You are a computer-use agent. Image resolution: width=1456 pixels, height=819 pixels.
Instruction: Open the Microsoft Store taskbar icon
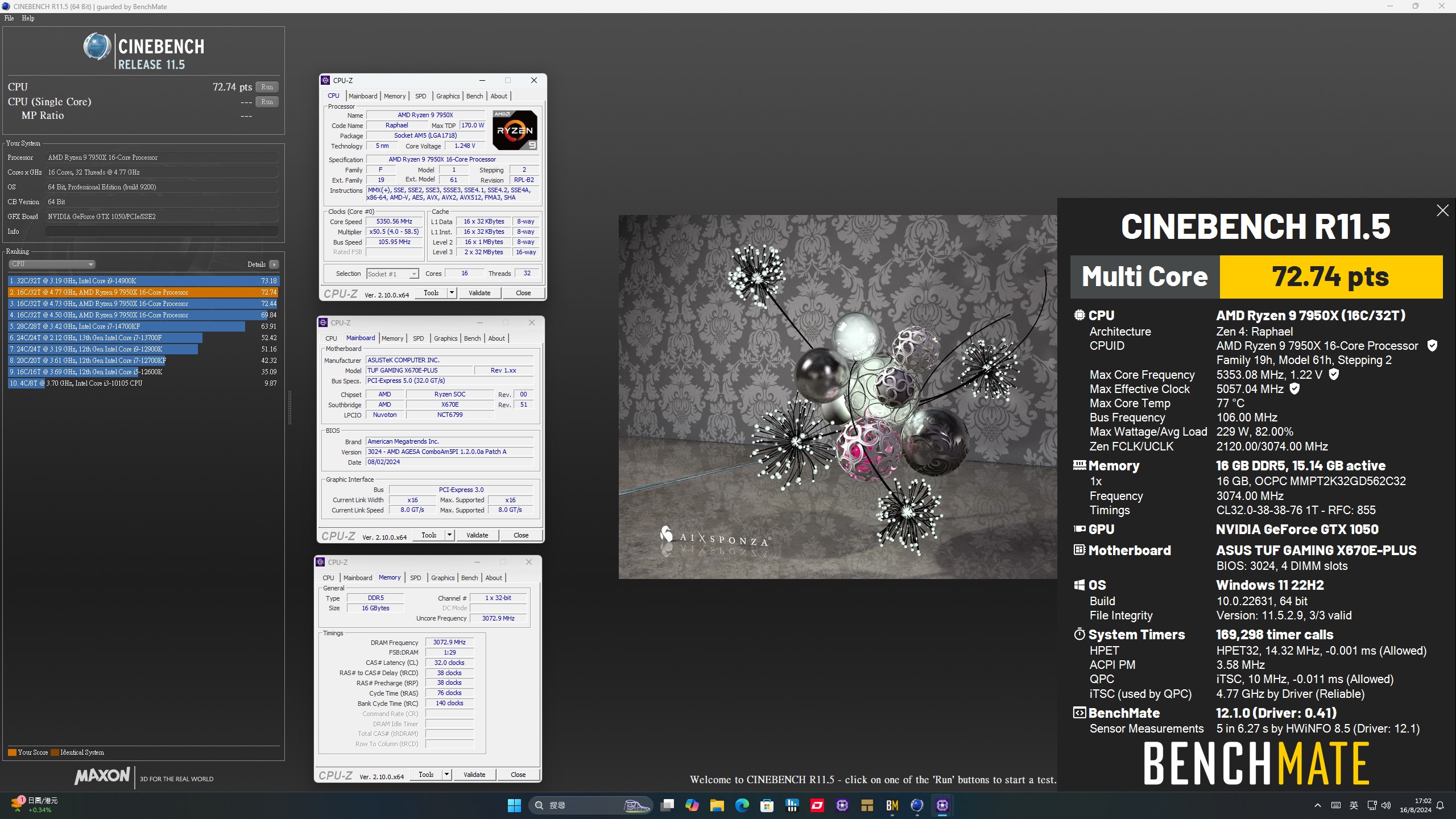point(767,805)
